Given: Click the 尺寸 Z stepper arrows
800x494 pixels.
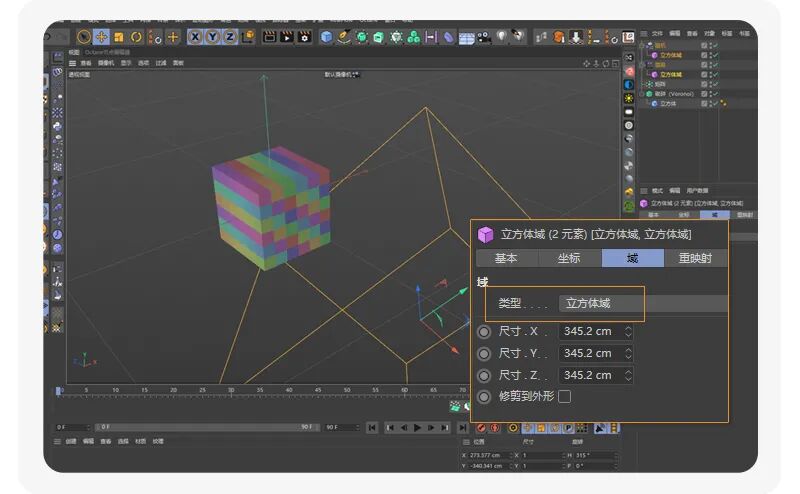Looking at the screenshot, I should pos(628,376).
